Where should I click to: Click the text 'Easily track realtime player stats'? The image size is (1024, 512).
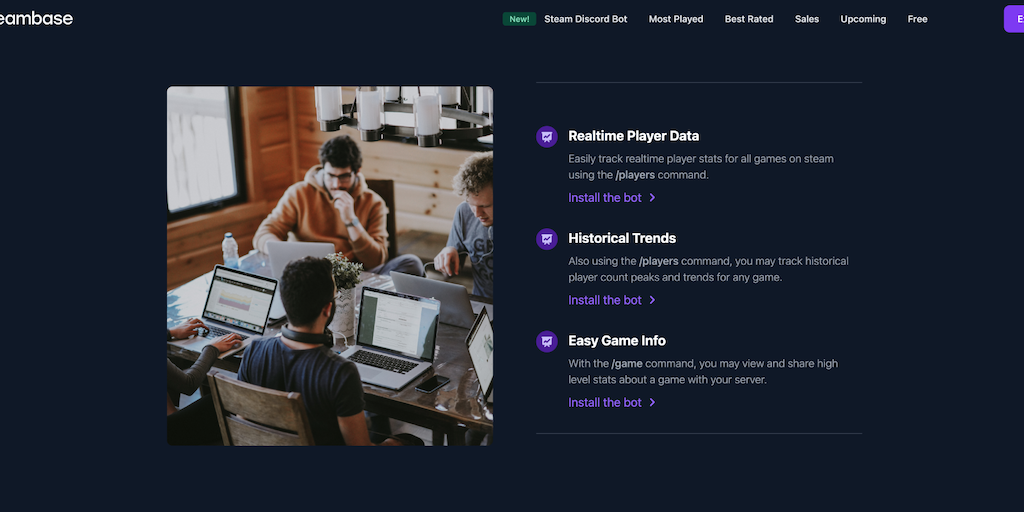[646, 159]
